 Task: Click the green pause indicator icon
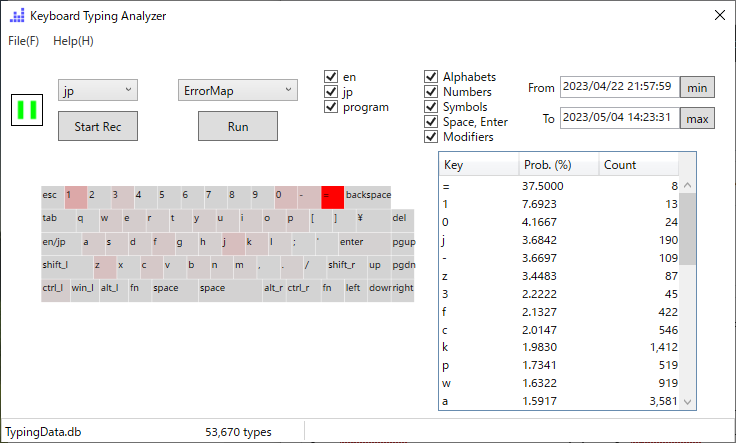tap(27, 110)
